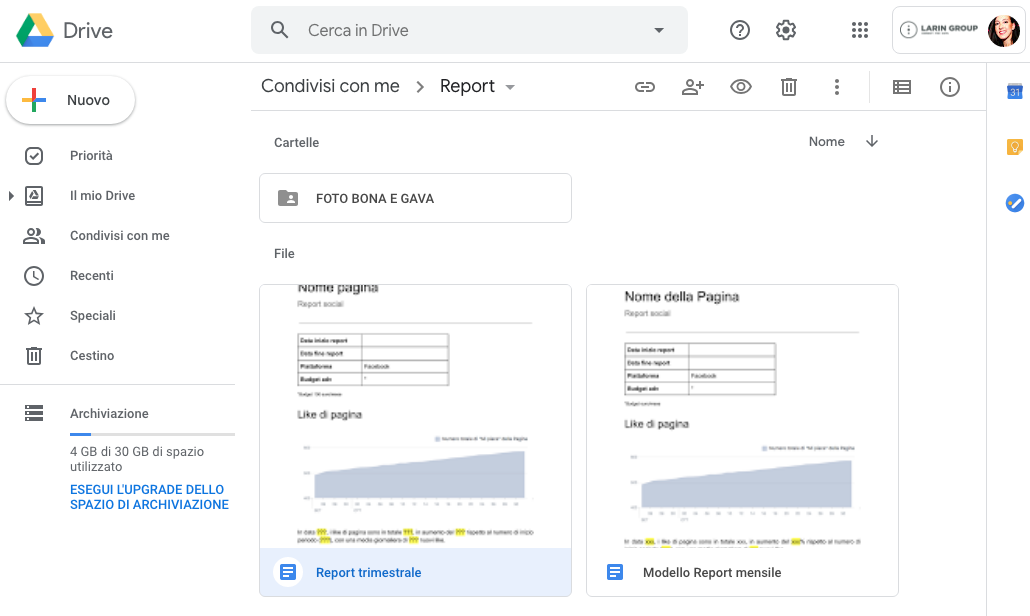Open the search options dropdown arrow
The image size is (1030, 616).
coord(659,30)
